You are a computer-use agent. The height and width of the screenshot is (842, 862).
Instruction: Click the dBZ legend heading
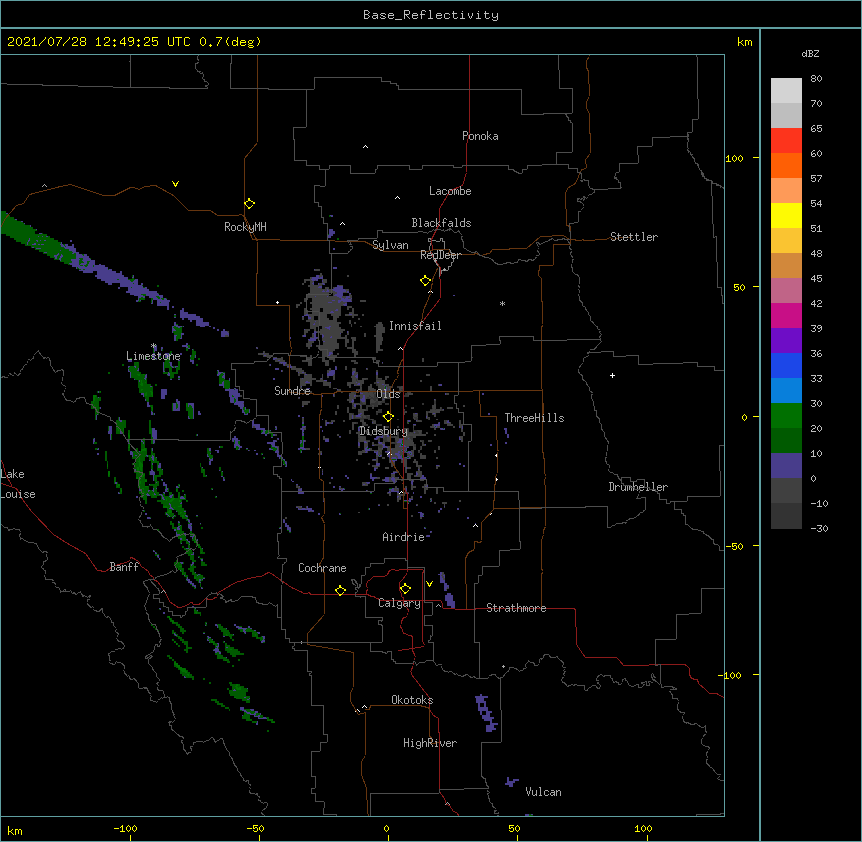810,54
